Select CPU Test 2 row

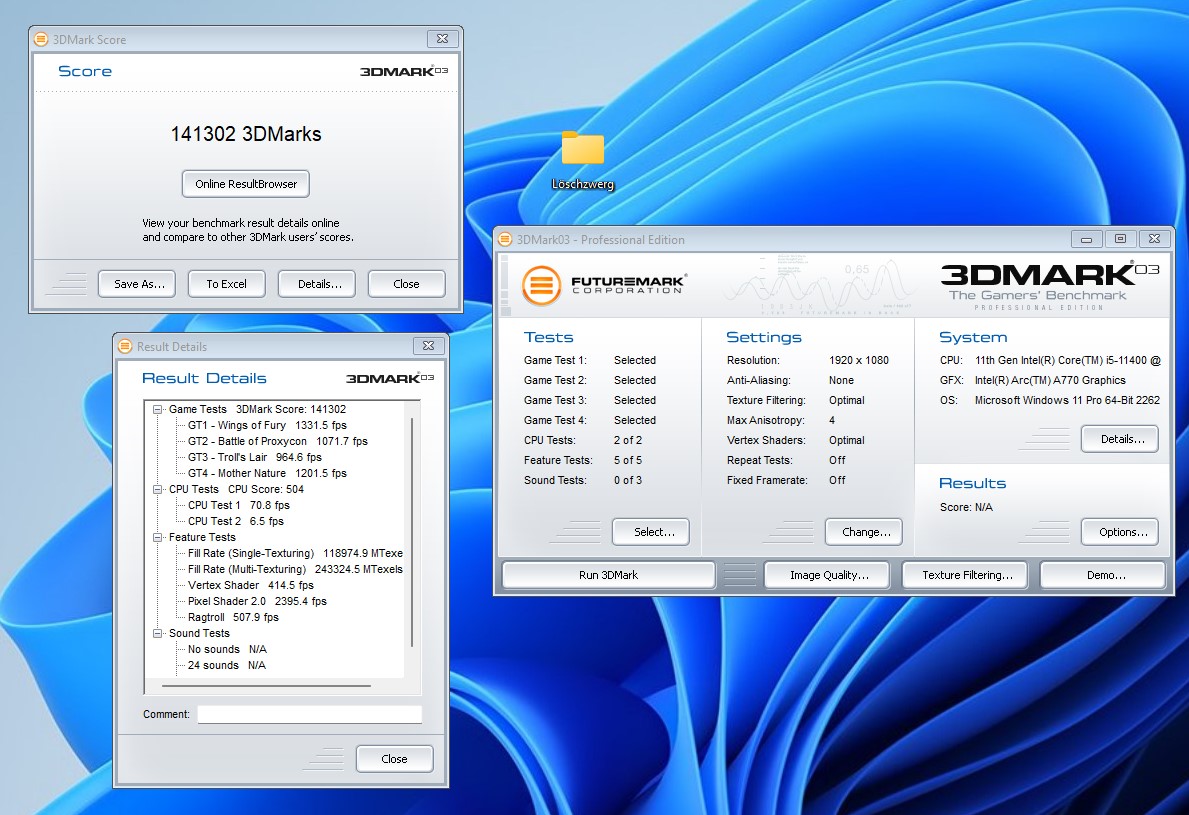tap(236, 522)
